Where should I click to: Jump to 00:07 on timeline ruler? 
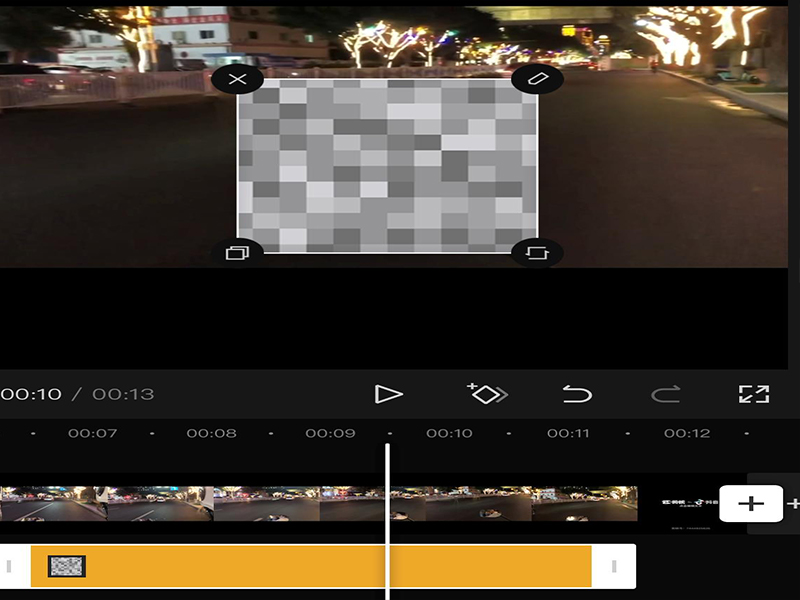[x=92, y=434]
